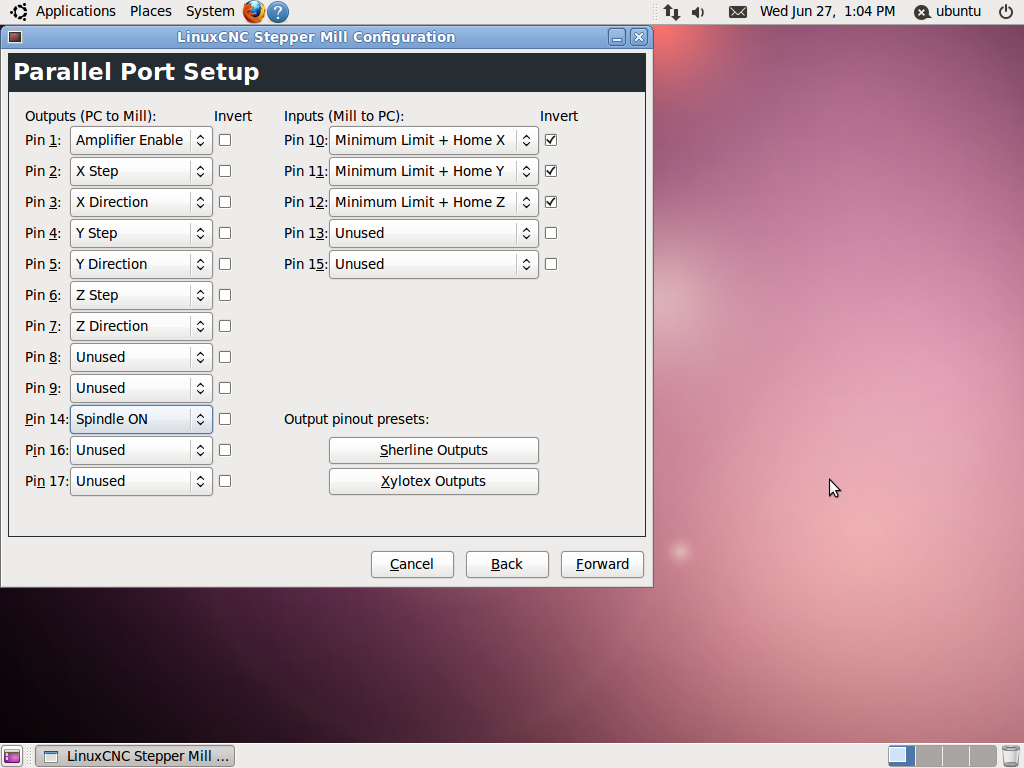Open Pin 12 Minimum Limit + Home Z dropdown
The height and width of the screenshot is (768, 1024).
pos(434,202)
